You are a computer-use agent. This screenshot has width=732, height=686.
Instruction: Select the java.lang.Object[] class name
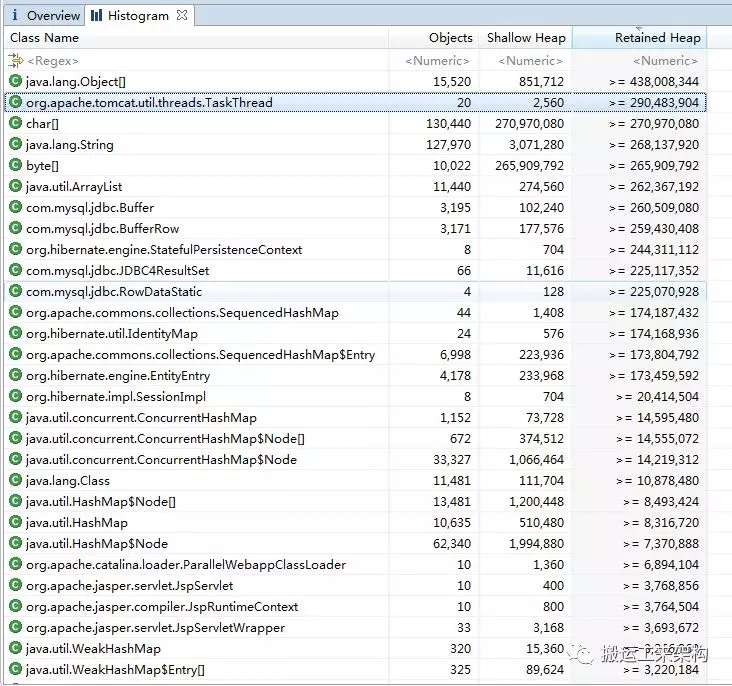[76, 82]
